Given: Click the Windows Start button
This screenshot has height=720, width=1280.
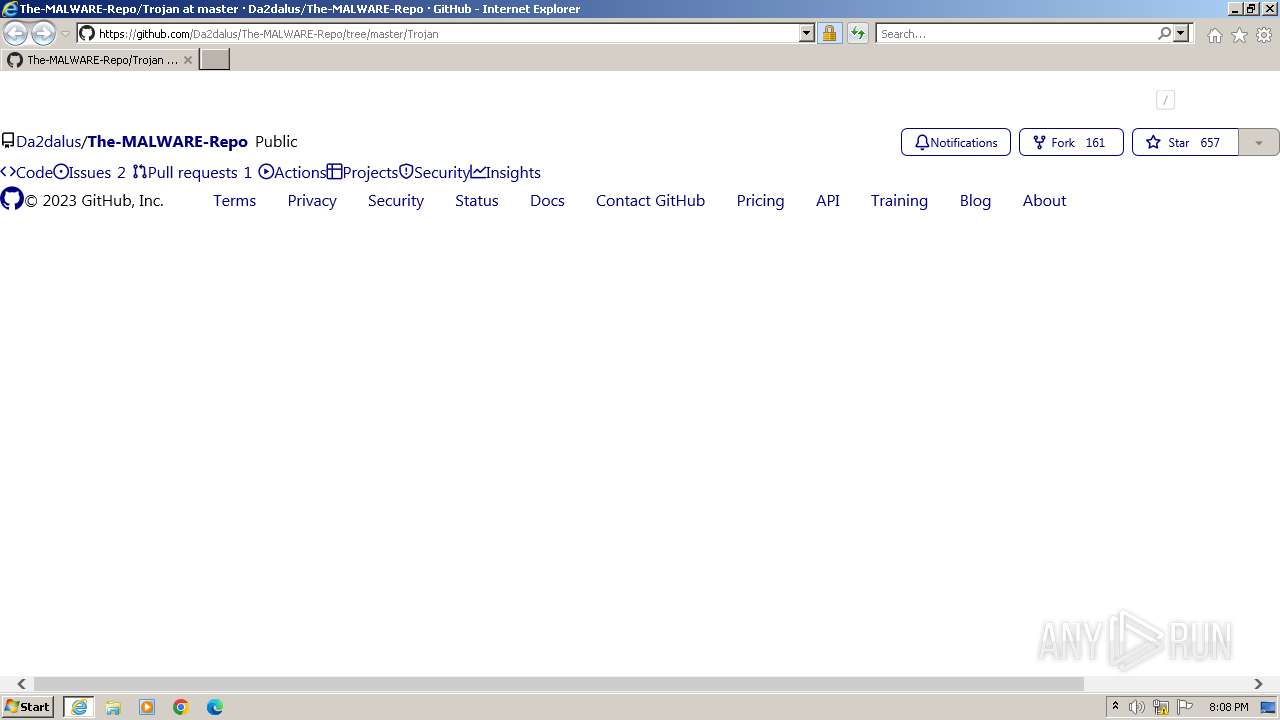Looking at the screenshot, I should click(x=28, y=707).
